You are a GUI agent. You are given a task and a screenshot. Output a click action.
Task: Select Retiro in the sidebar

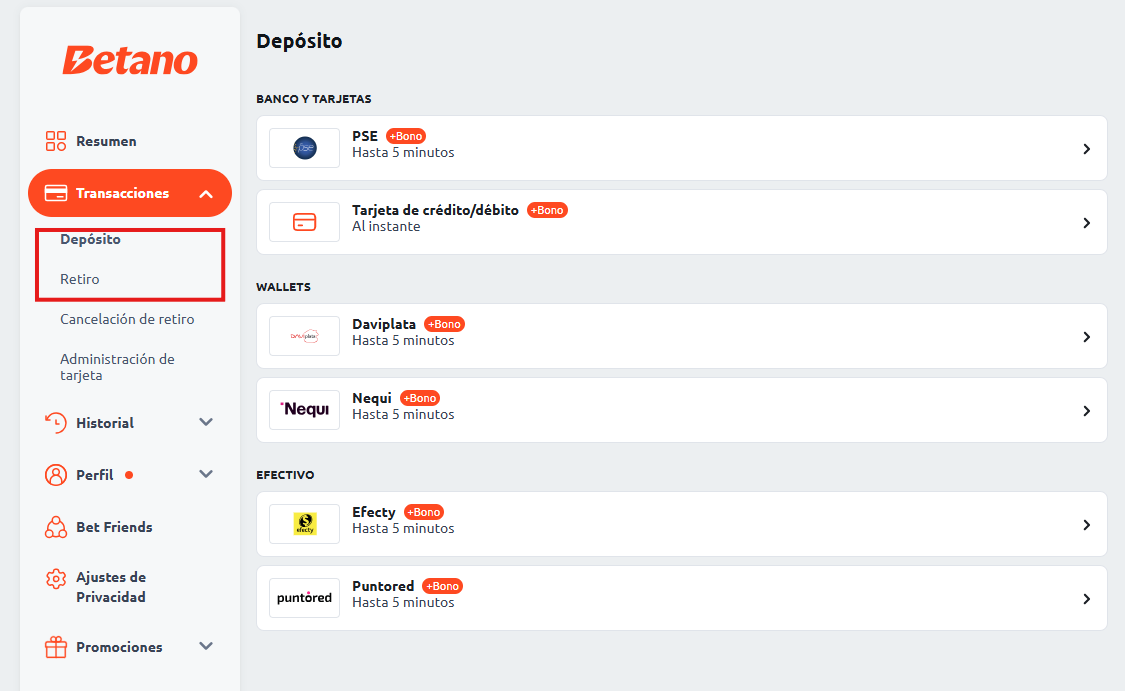point(80,279)
